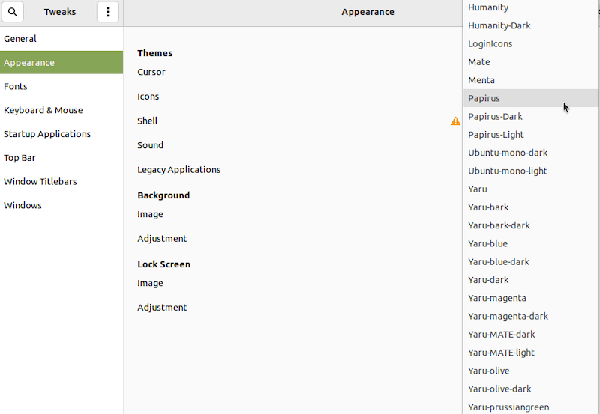The width and height of the screenshot is (600, 414).
Task: Click Adjustment under Lock Screen
Action: coord(162,308)
